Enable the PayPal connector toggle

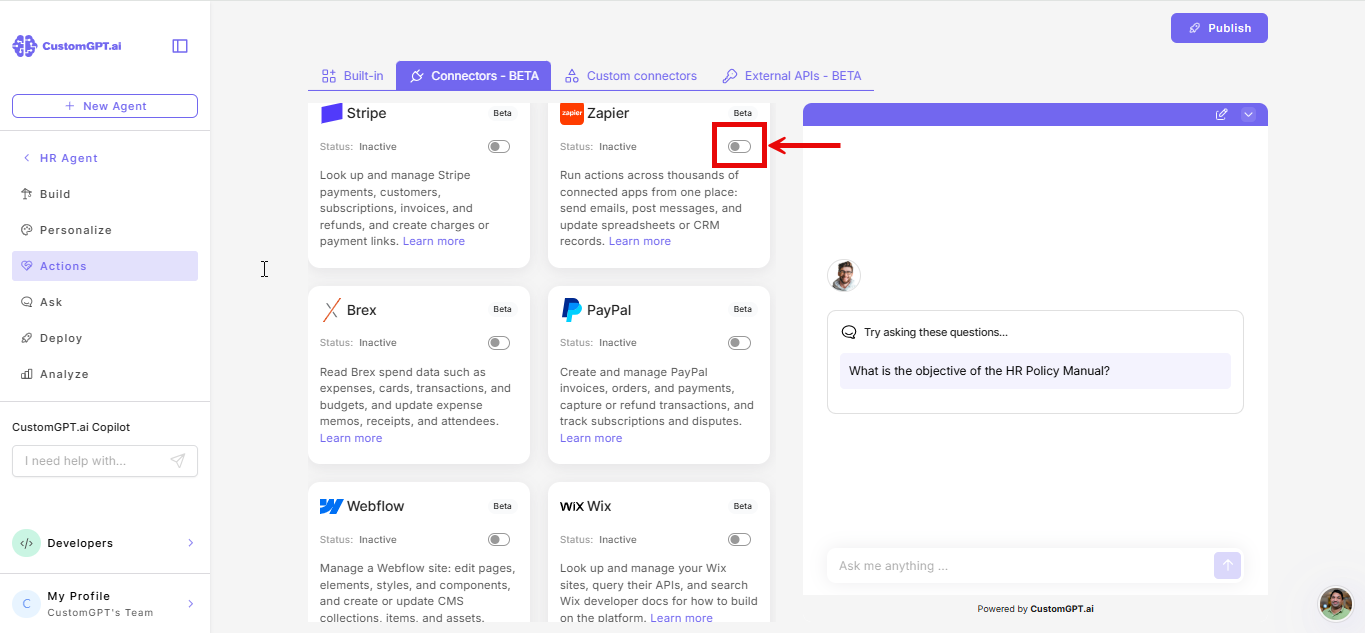739,343
